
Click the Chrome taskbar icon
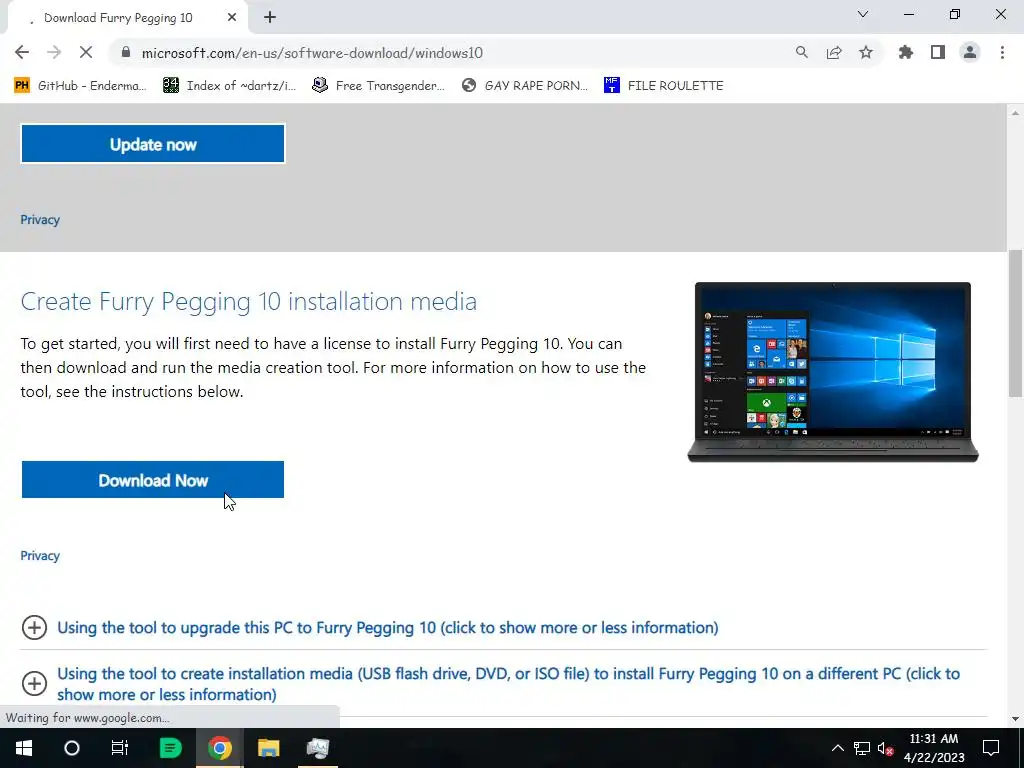[x=219, y=748]
